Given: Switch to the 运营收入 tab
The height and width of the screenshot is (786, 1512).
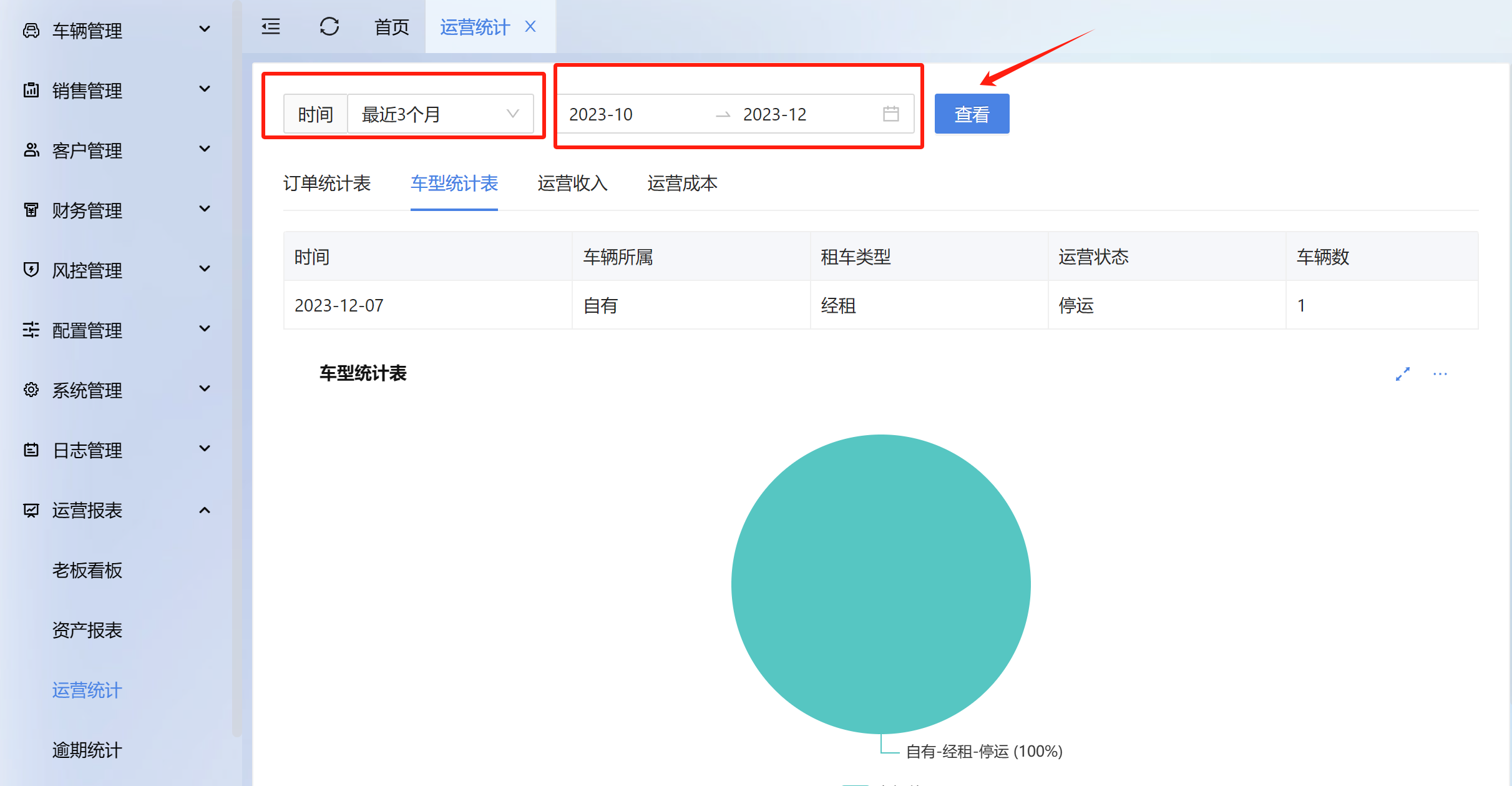Looking at the screenshot, I should pyautogui.click(x=572, y=184).
